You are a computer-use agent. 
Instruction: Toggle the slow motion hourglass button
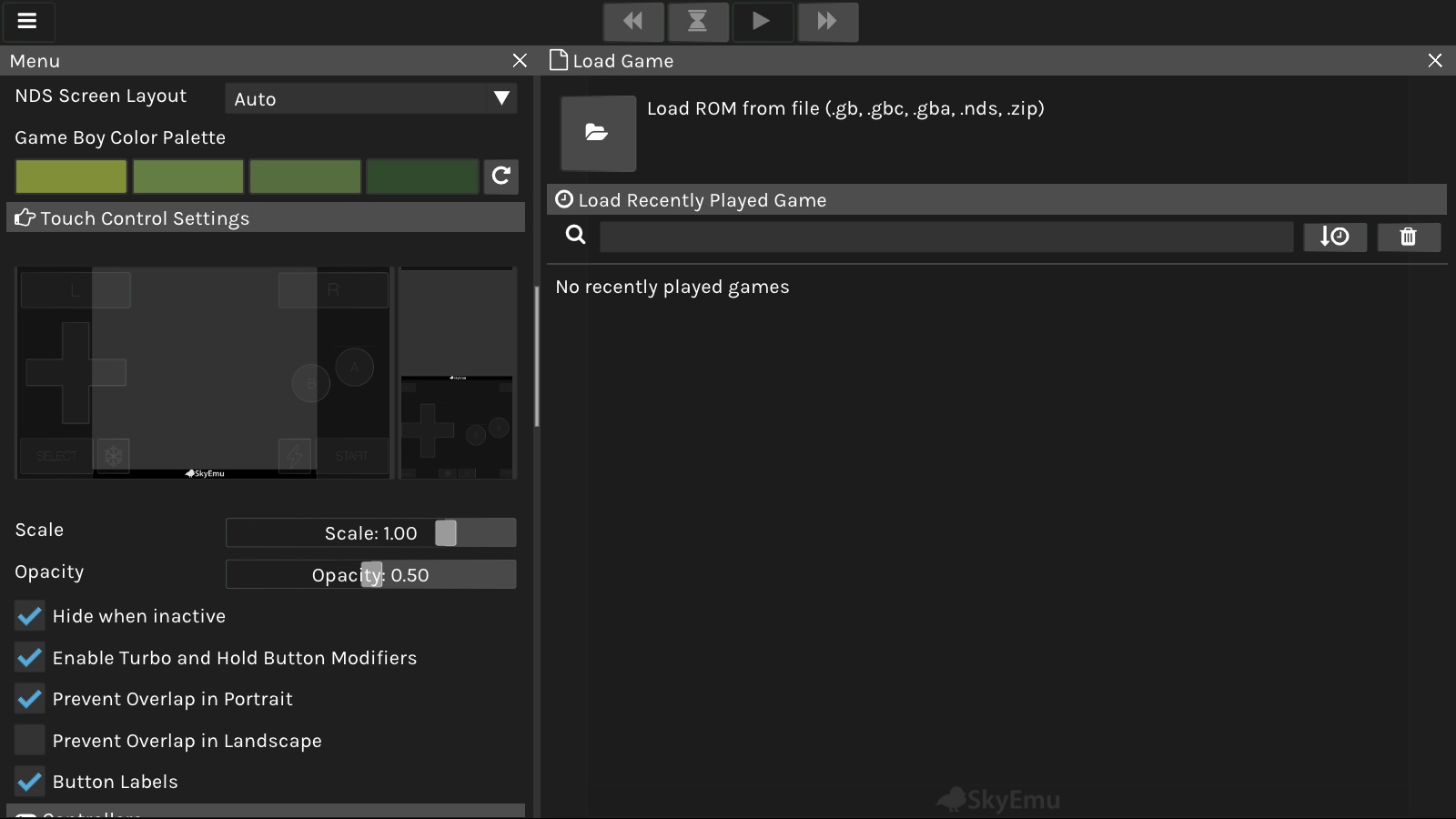[698, 21]
